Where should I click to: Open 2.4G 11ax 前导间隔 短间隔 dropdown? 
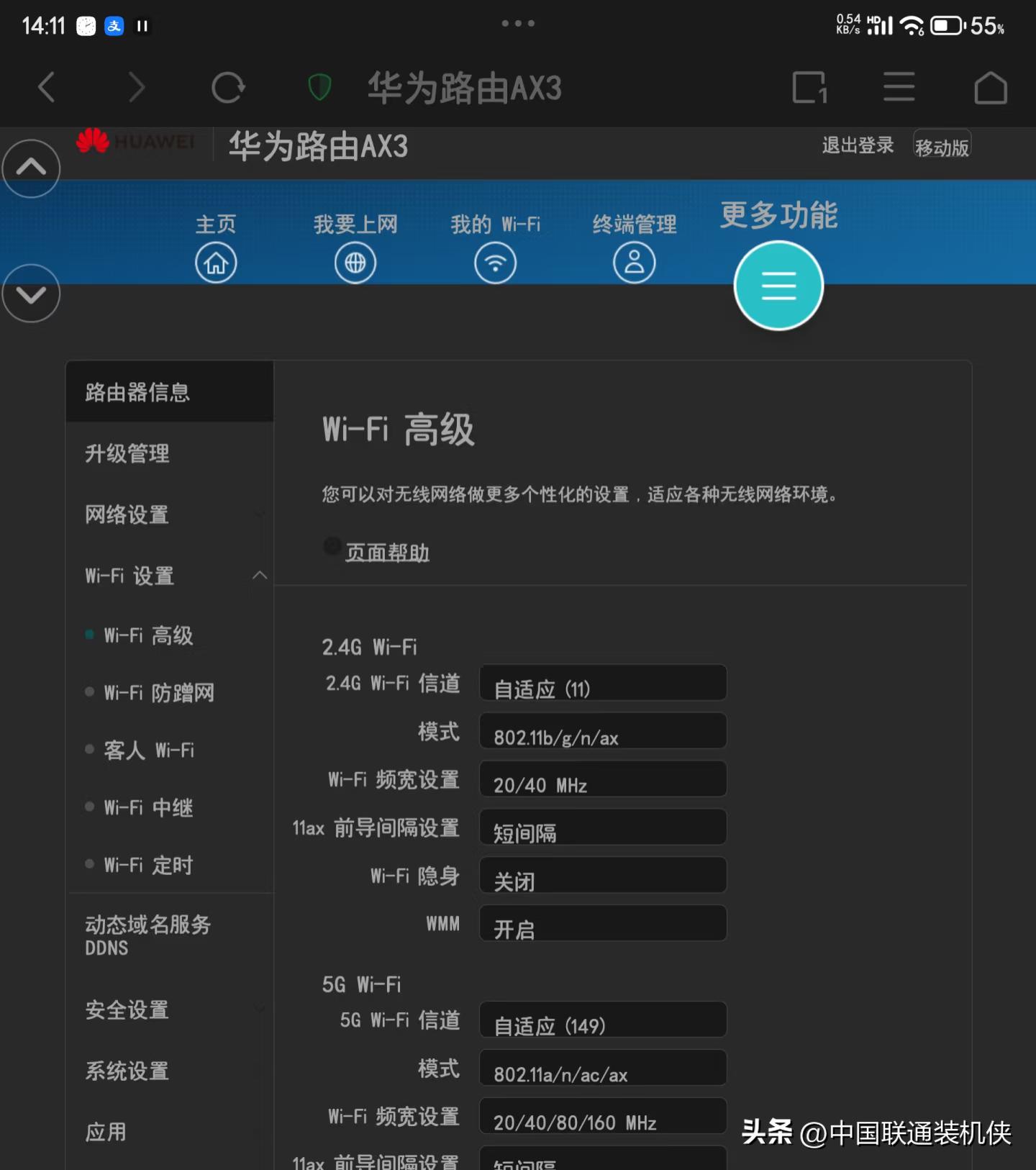603,827
